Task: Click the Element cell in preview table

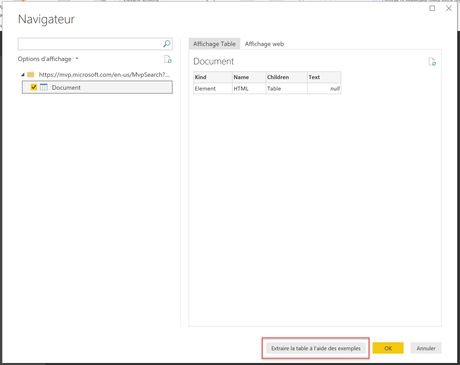Action: point(213,88)
